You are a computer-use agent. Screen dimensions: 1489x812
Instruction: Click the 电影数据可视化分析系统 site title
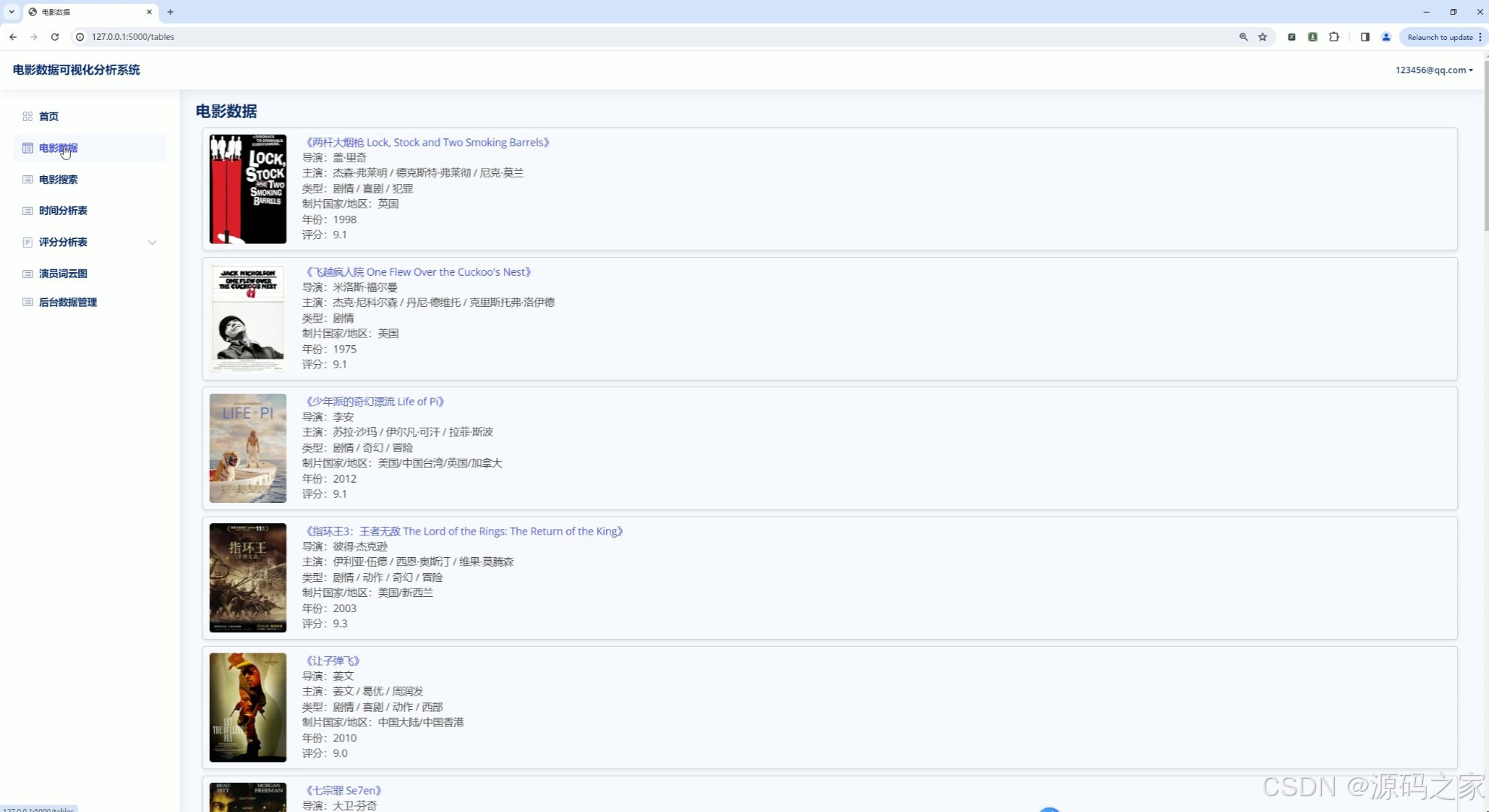tap(76, 70)
